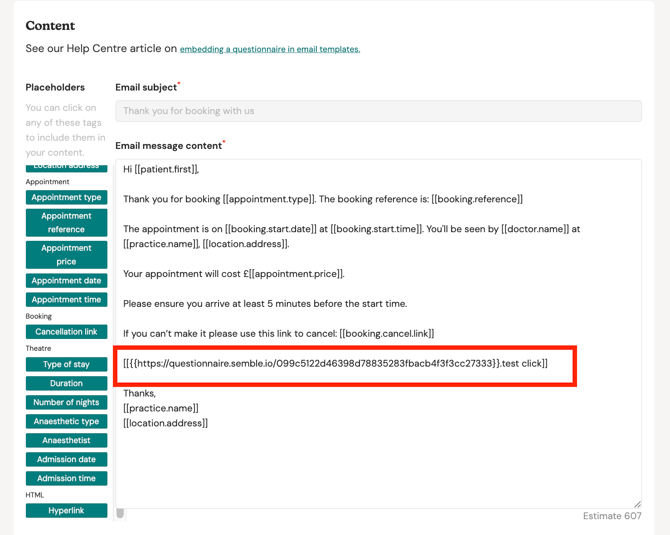This screenshot has height=535, width=670.
Task: Insert the Appointment time placeholder tag
Action: 66,300
